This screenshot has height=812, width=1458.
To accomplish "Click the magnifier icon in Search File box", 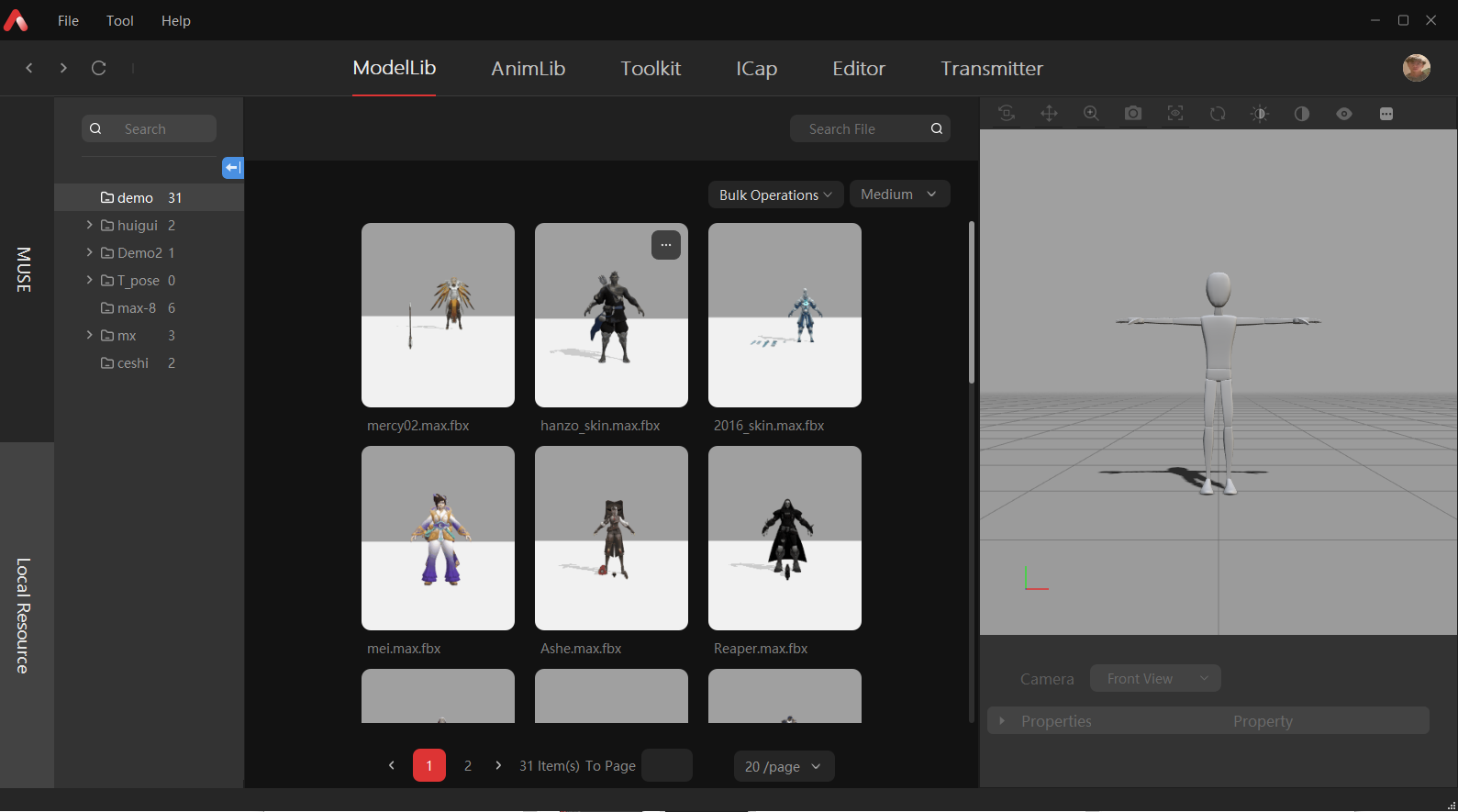I will (x=937, y=128).
